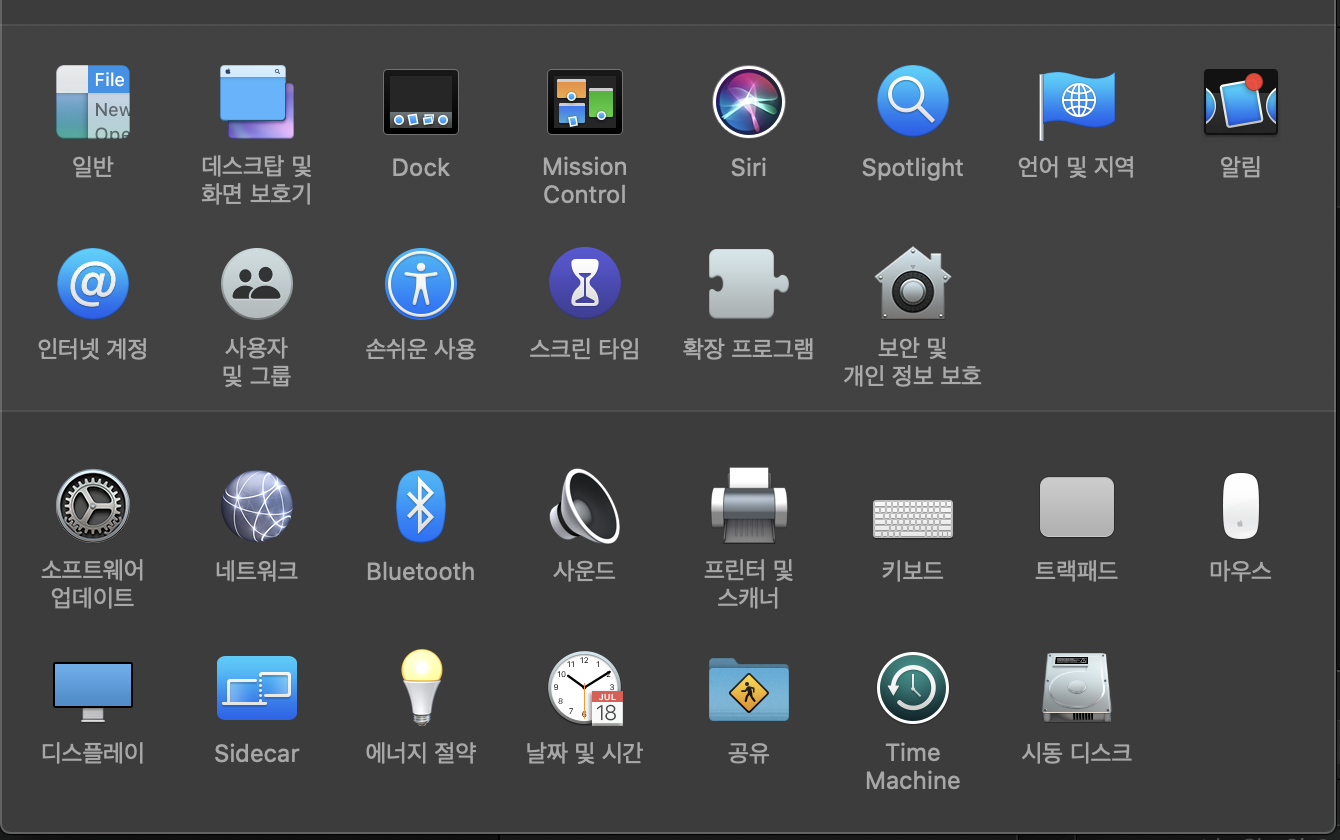Open 스크린 타임 hourglass icon

[585, 284]
